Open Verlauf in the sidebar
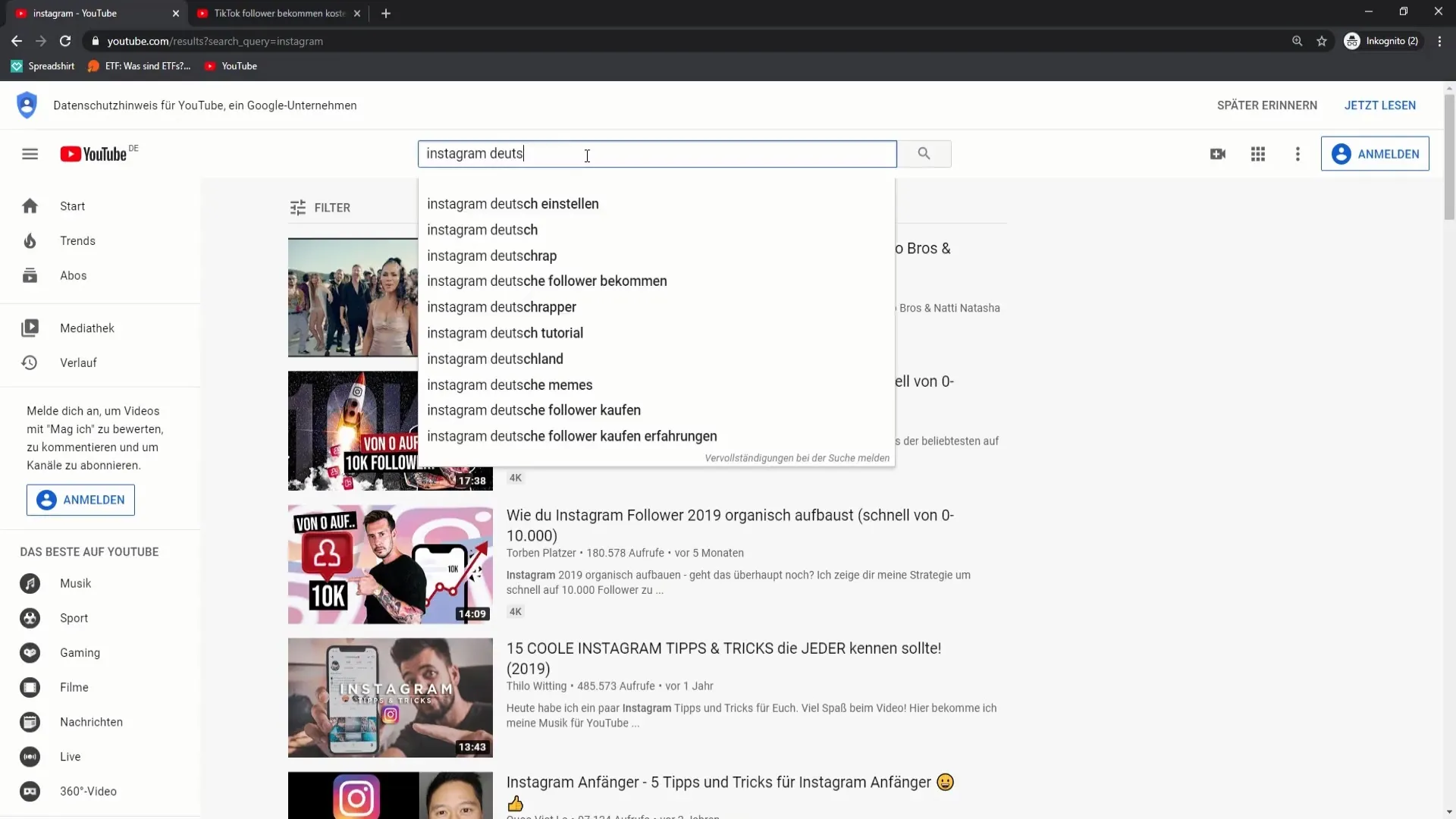The width and height of the screenshot is (1456, 819). [100, 362]
